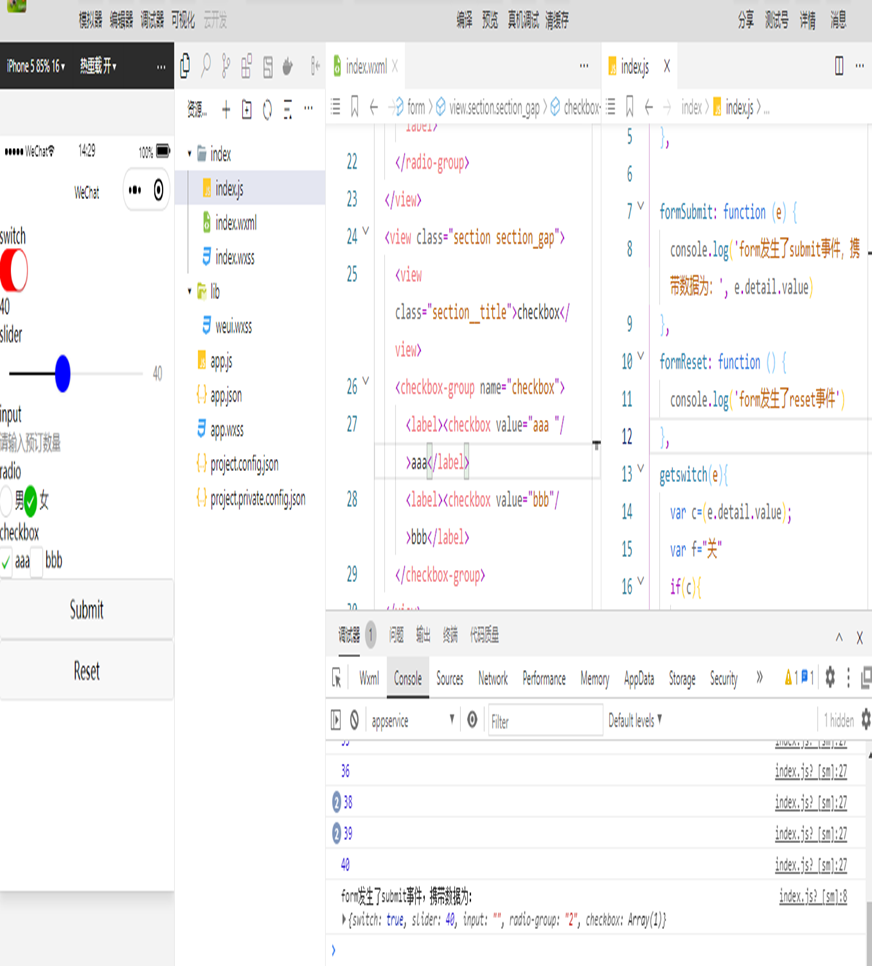Switch to the 问题 panel tab
Image resolution: width=872 pixels, height=966 pixels.
coord(396,635)
